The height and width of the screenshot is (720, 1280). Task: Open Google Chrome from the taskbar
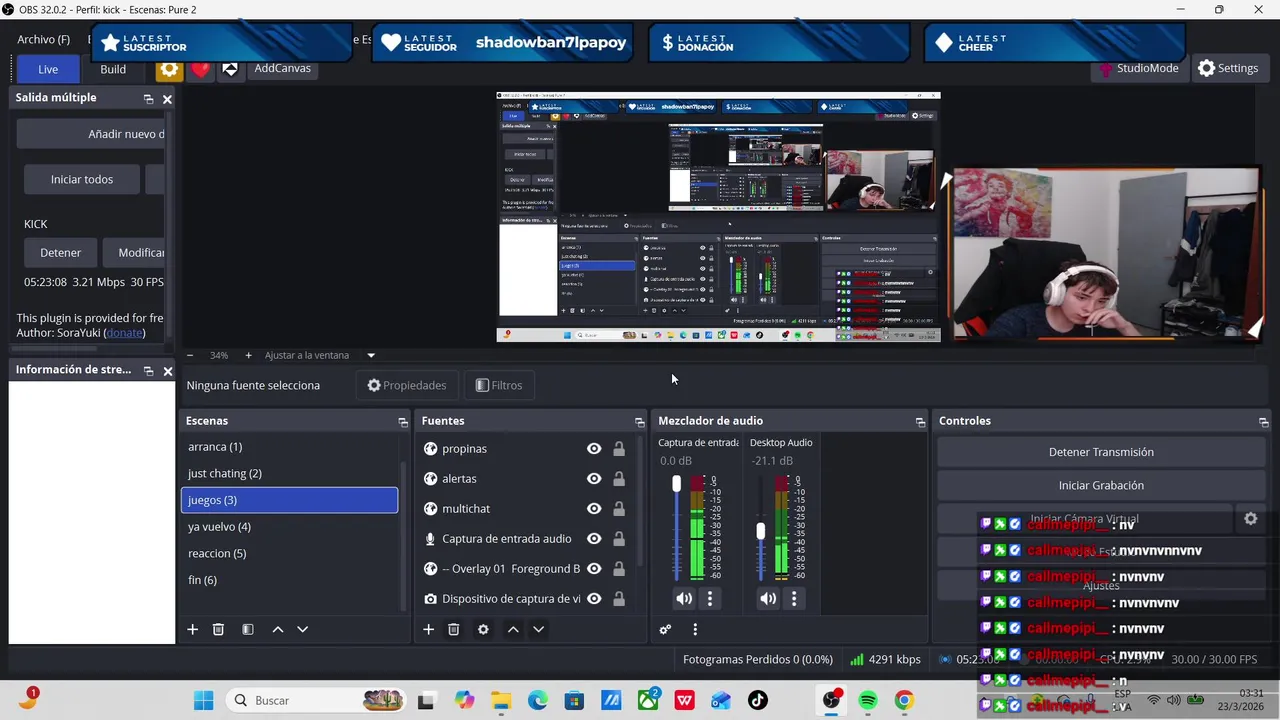coord(904,700)
